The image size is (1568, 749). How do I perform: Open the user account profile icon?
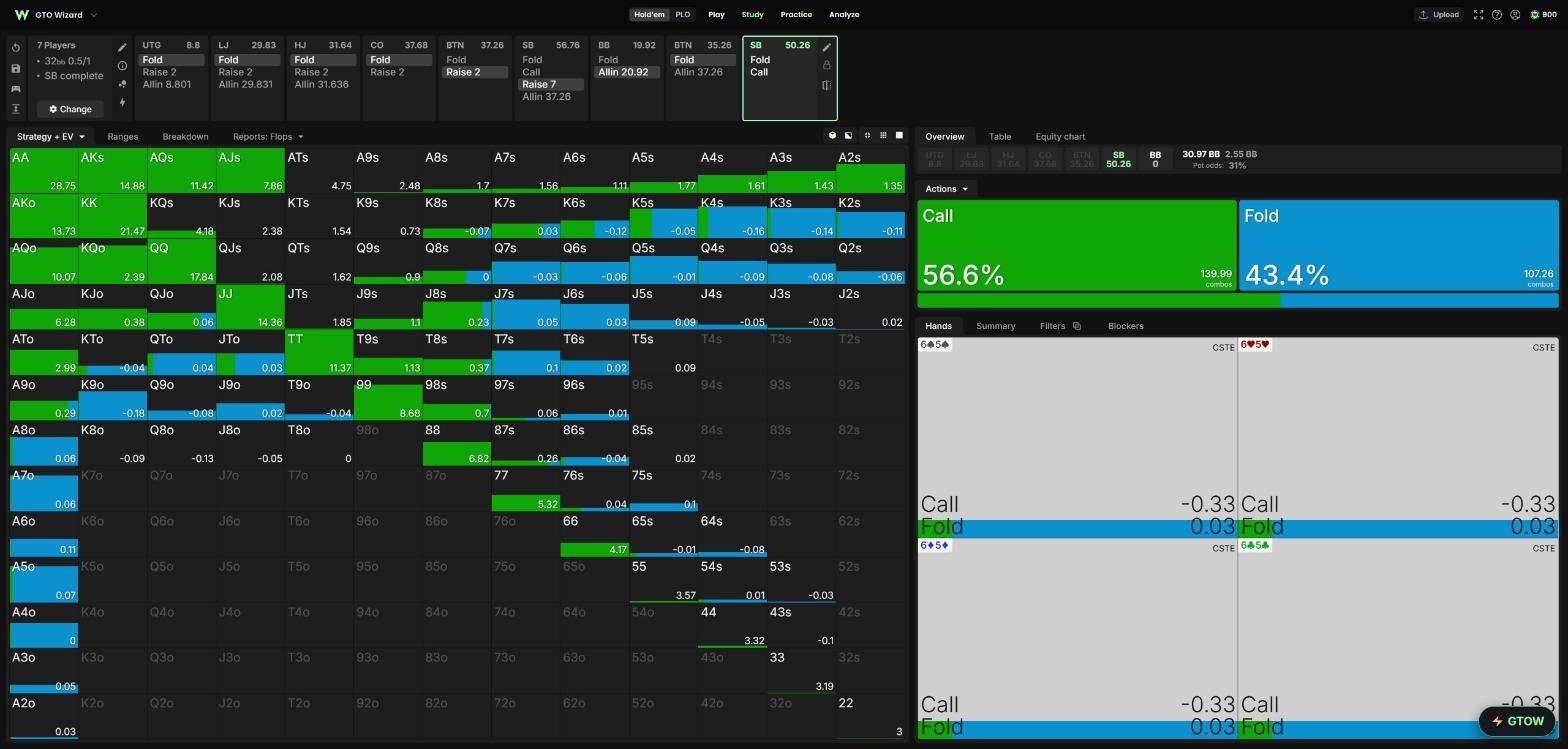click(x=1515, y=15)
